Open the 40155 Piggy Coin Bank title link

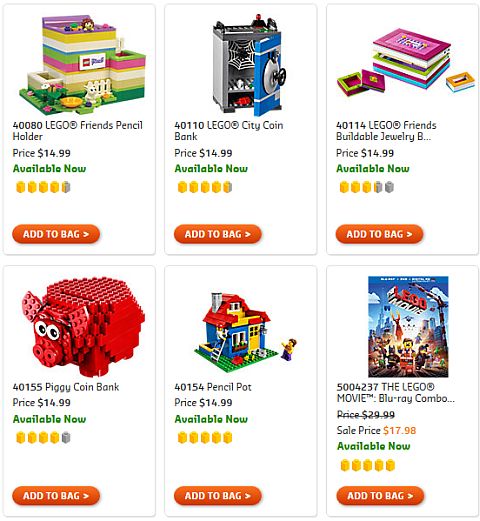pyautogui.click(x=66, y=387)
